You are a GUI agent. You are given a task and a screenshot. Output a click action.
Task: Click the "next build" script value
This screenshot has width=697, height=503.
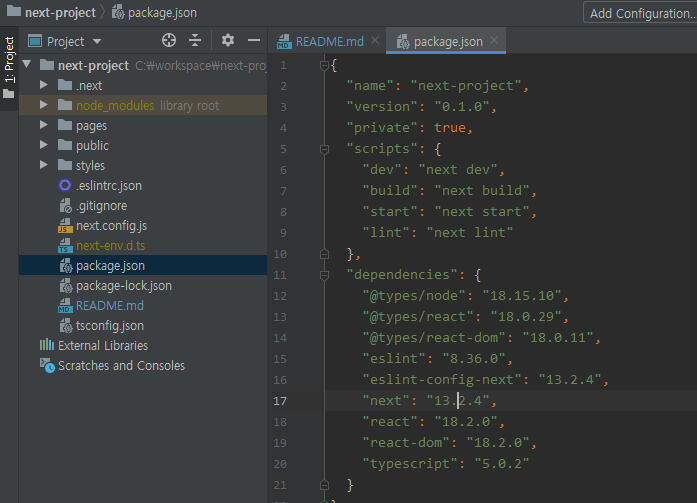click(x=482, y=191)
